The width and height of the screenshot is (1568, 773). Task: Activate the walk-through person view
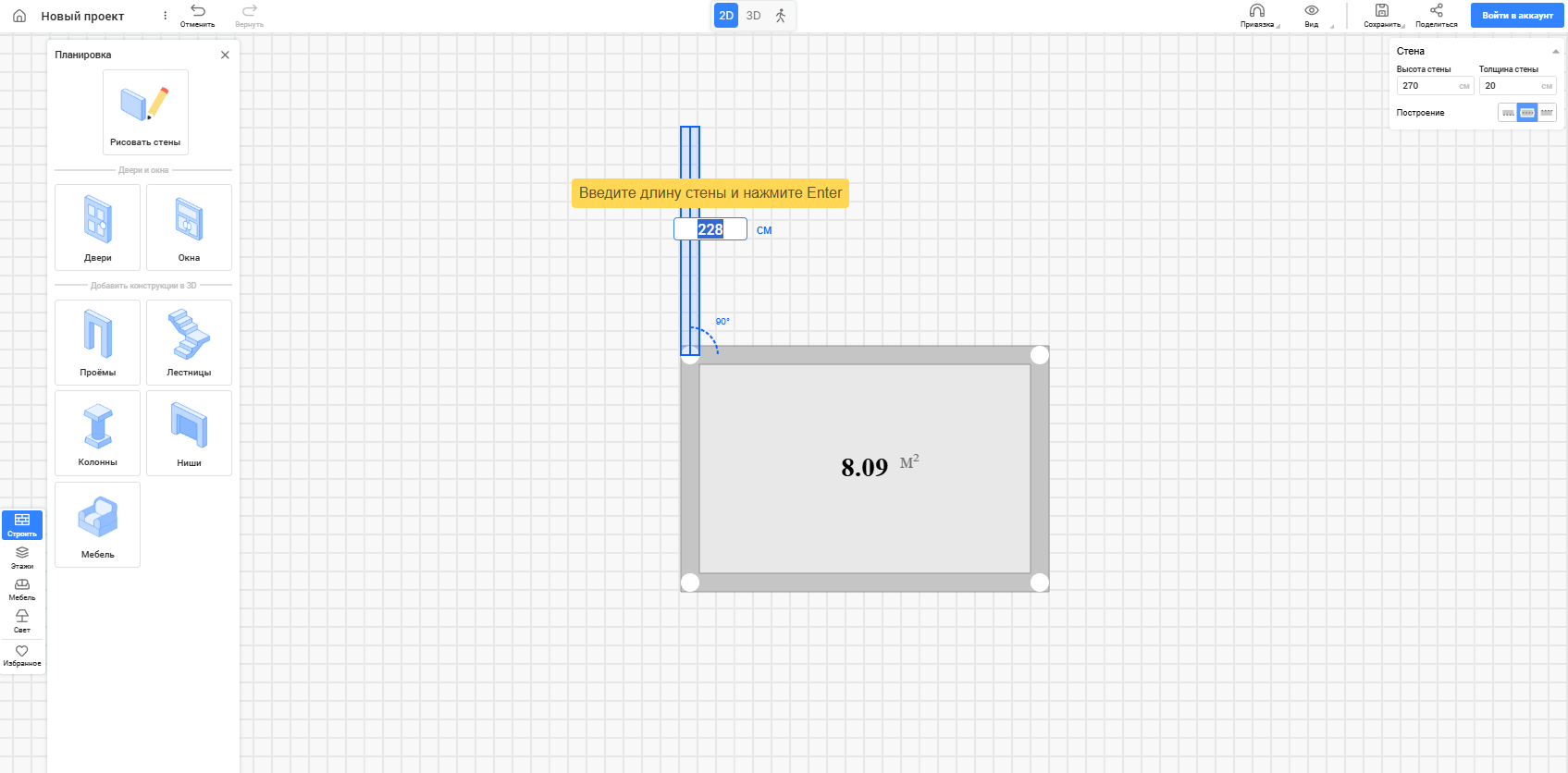click(x=781, y=16)
